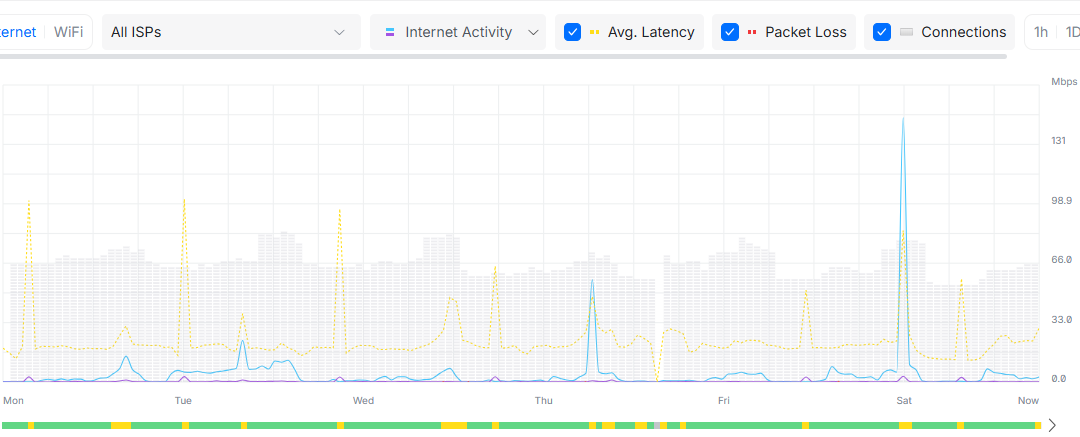Click the horizontal scrollbar under filters
This screenshot has width=1080, height=437.
point(503,57)
